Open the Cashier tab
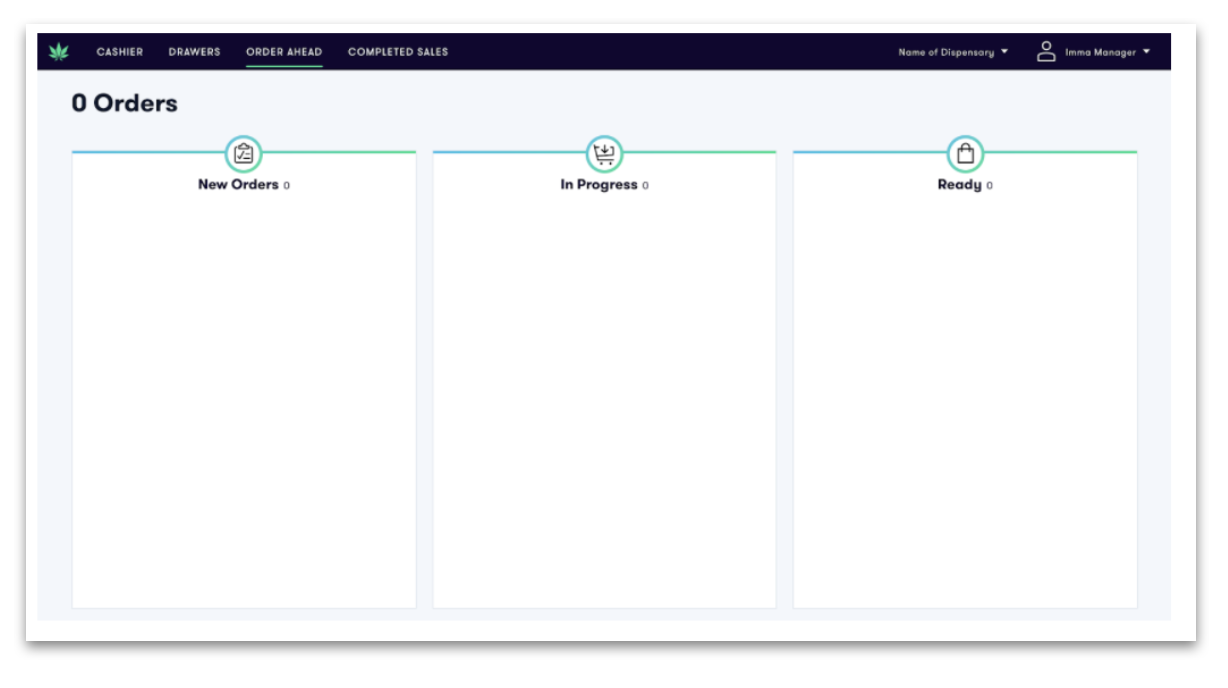1228x688 pixels. click(x=120, y=52)
